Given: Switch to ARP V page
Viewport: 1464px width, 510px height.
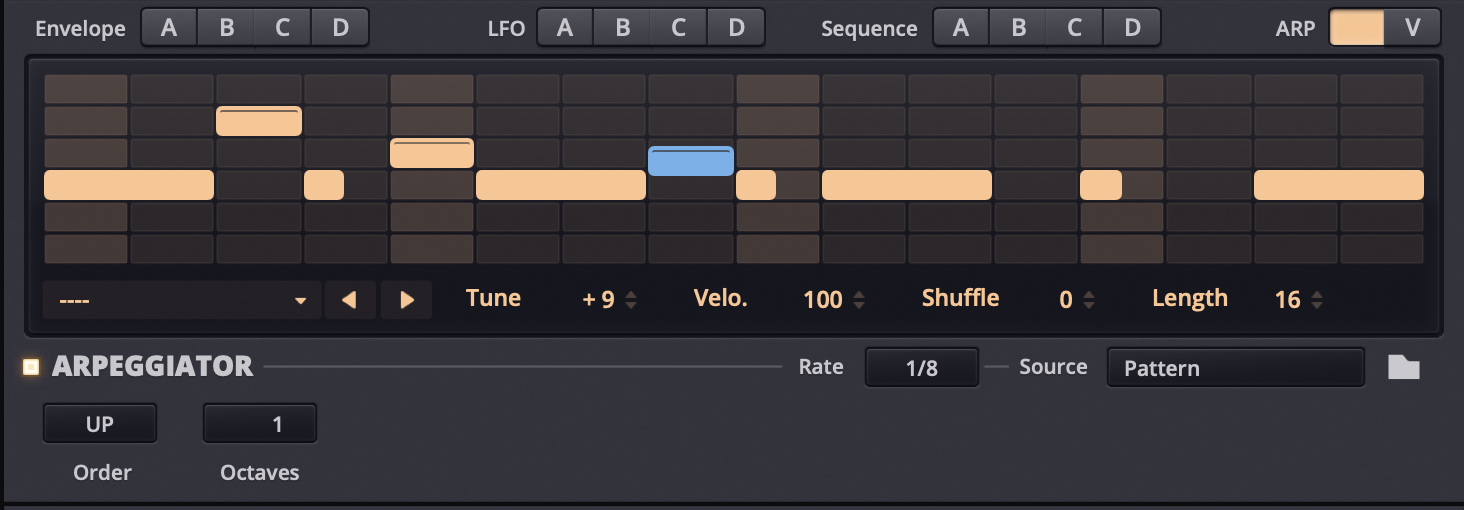Looking at the screenshot, I should coord(1412,28).
